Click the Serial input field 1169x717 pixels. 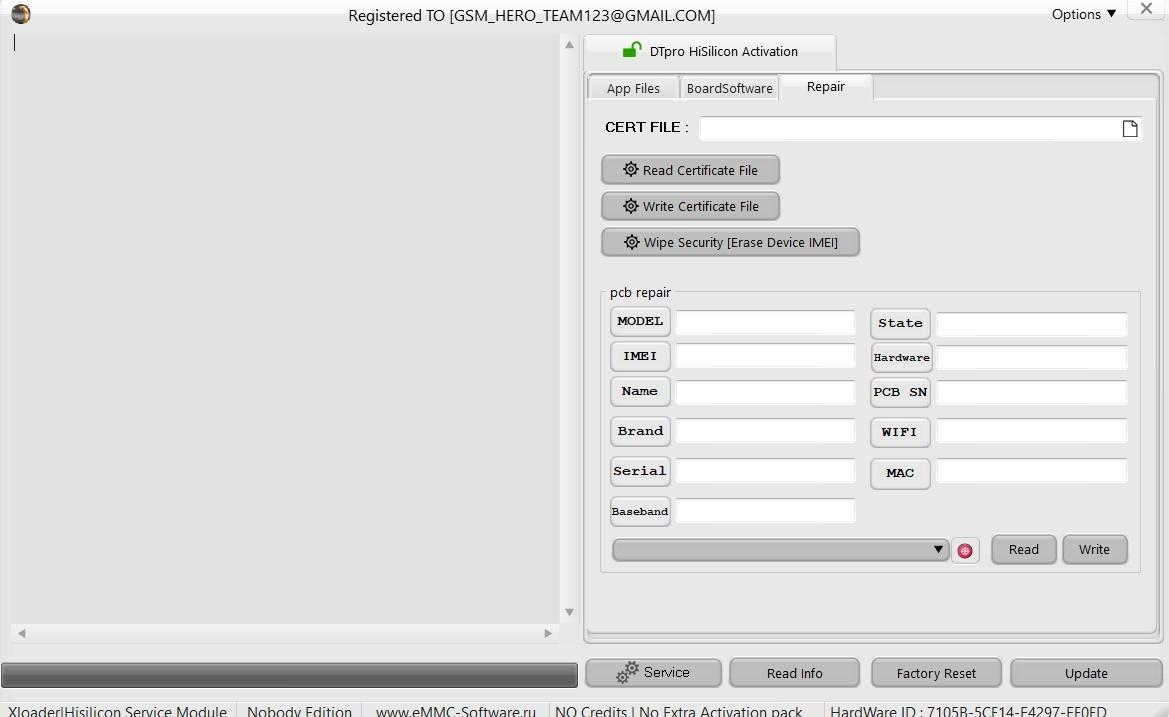[x=765, y=470]
